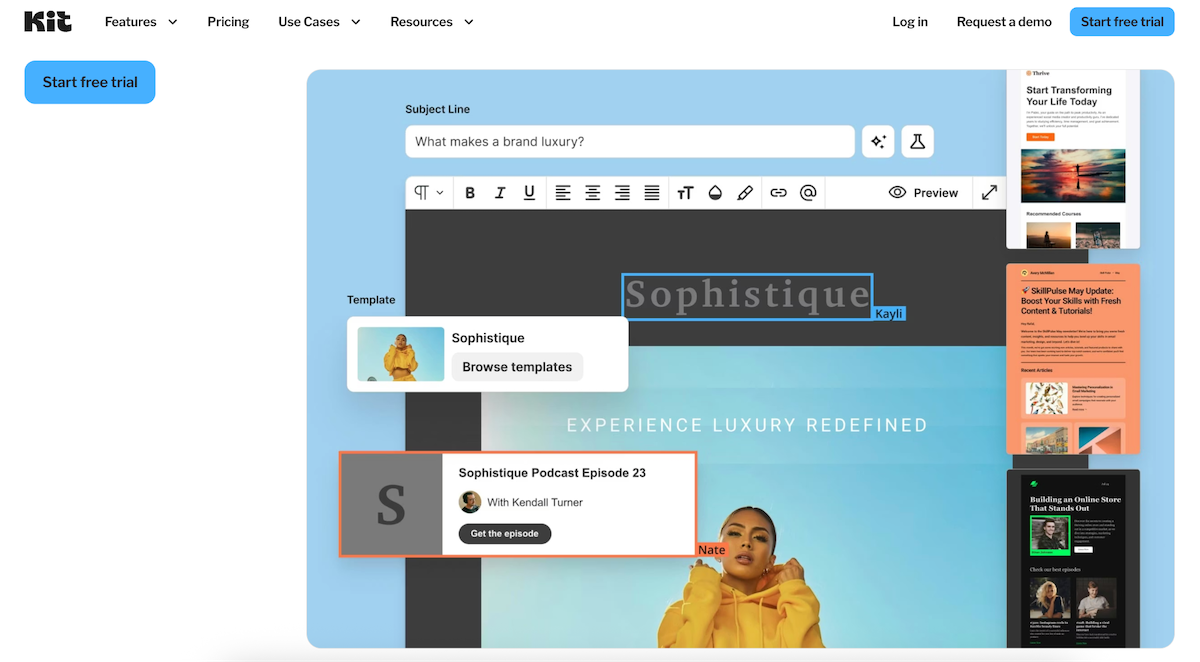Click the expand fullscreen arrow icon
The image size is (1200, 662).
coord(989,192)
